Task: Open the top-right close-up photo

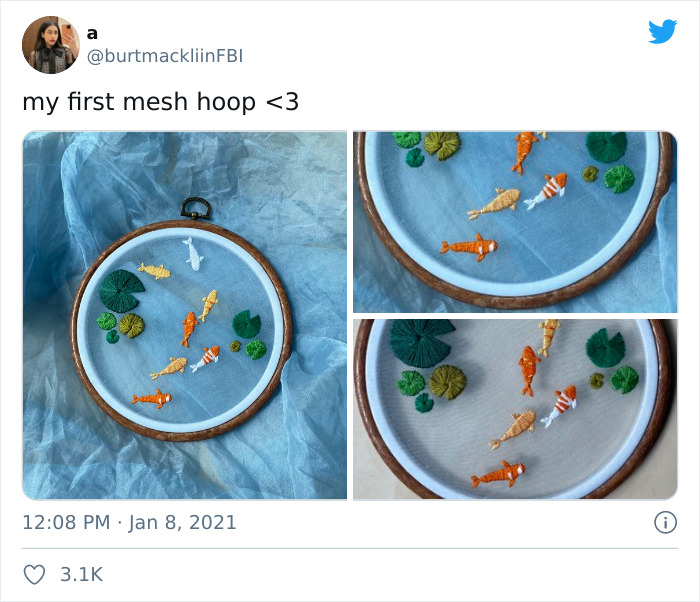Action: click(x=514, y=221)
